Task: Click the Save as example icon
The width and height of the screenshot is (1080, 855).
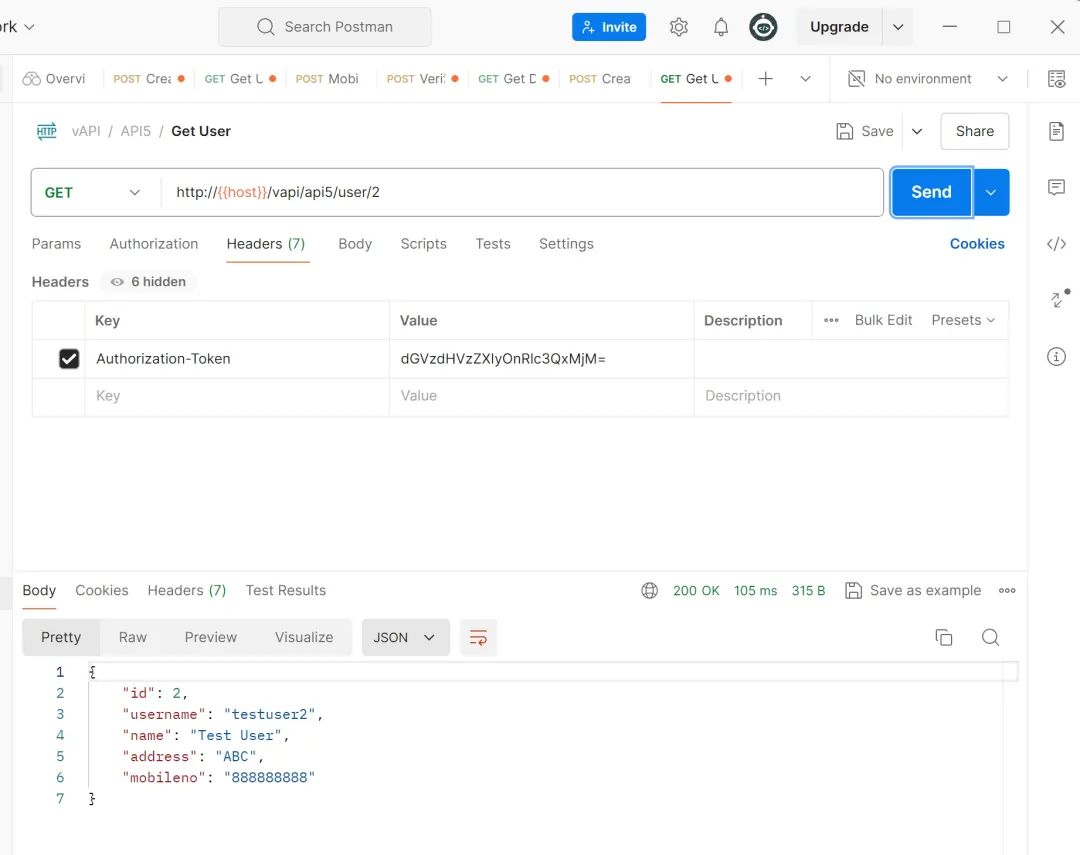Action: pos(853,590)
